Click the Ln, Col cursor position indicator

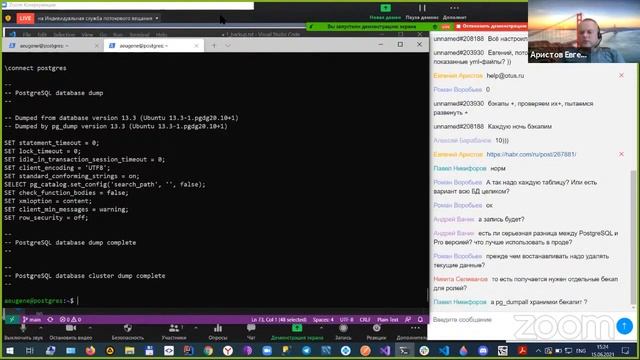pos(279,320)
